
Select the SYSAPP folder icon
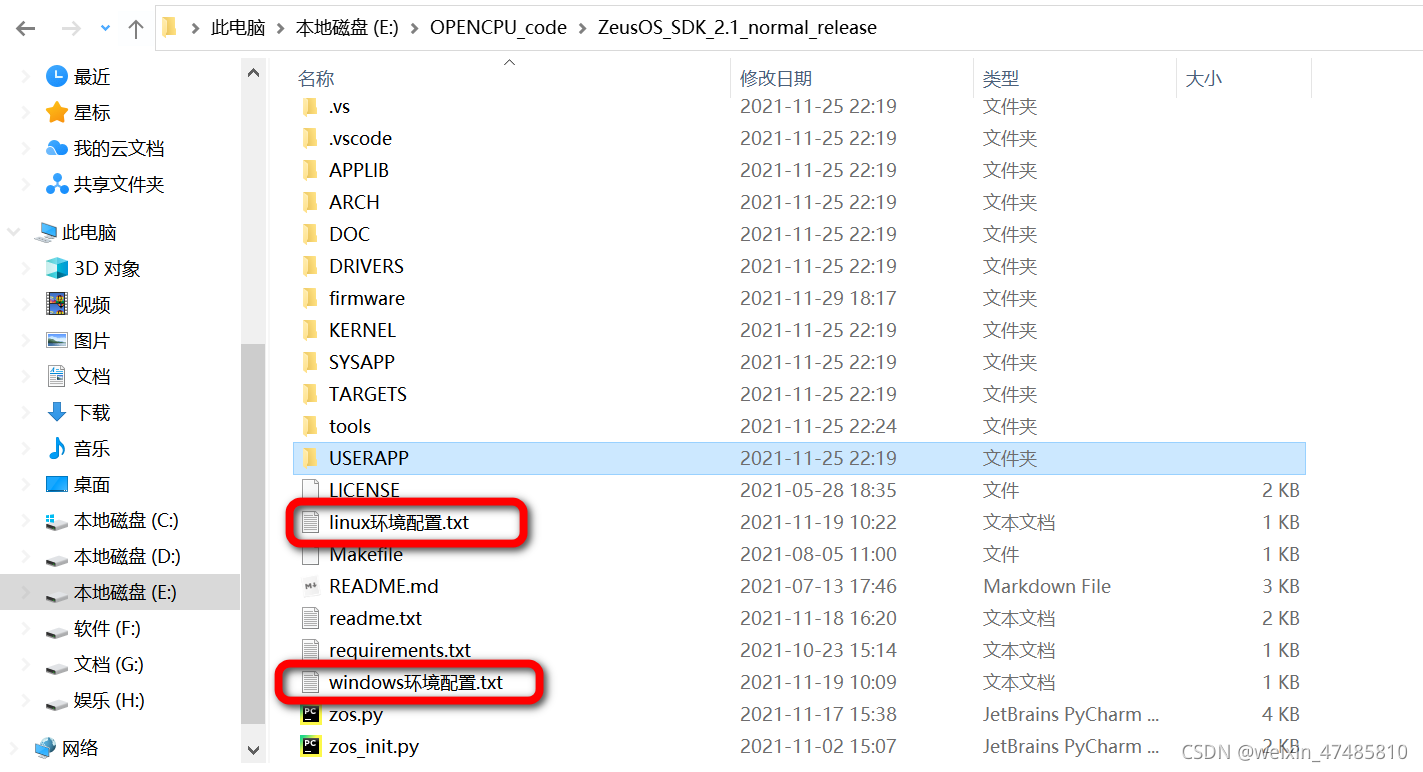point(310,362)
